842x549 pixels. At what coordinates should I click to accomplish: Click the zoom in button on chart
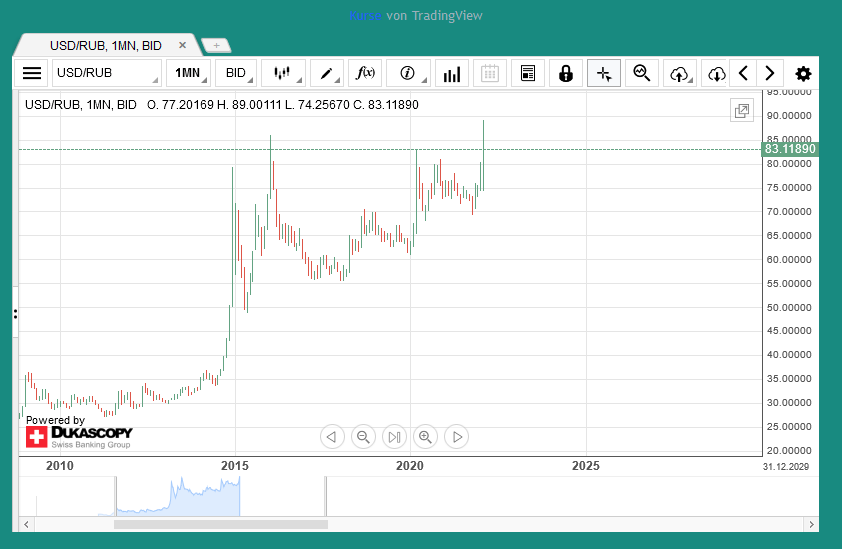[x=426, y=436]
